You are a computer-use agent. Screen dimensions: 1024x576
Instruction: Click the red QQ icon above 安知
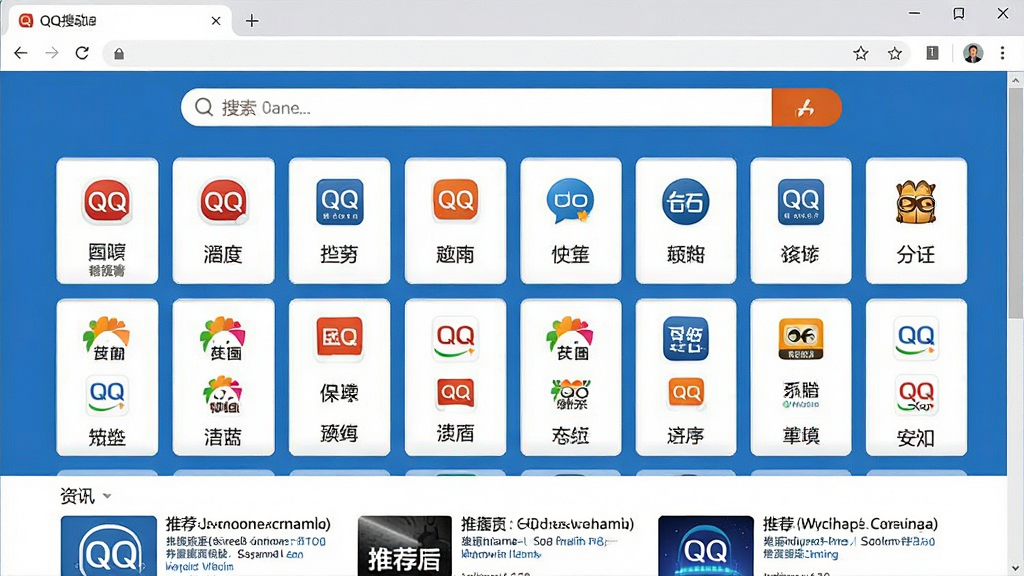[x=916, y=395]
